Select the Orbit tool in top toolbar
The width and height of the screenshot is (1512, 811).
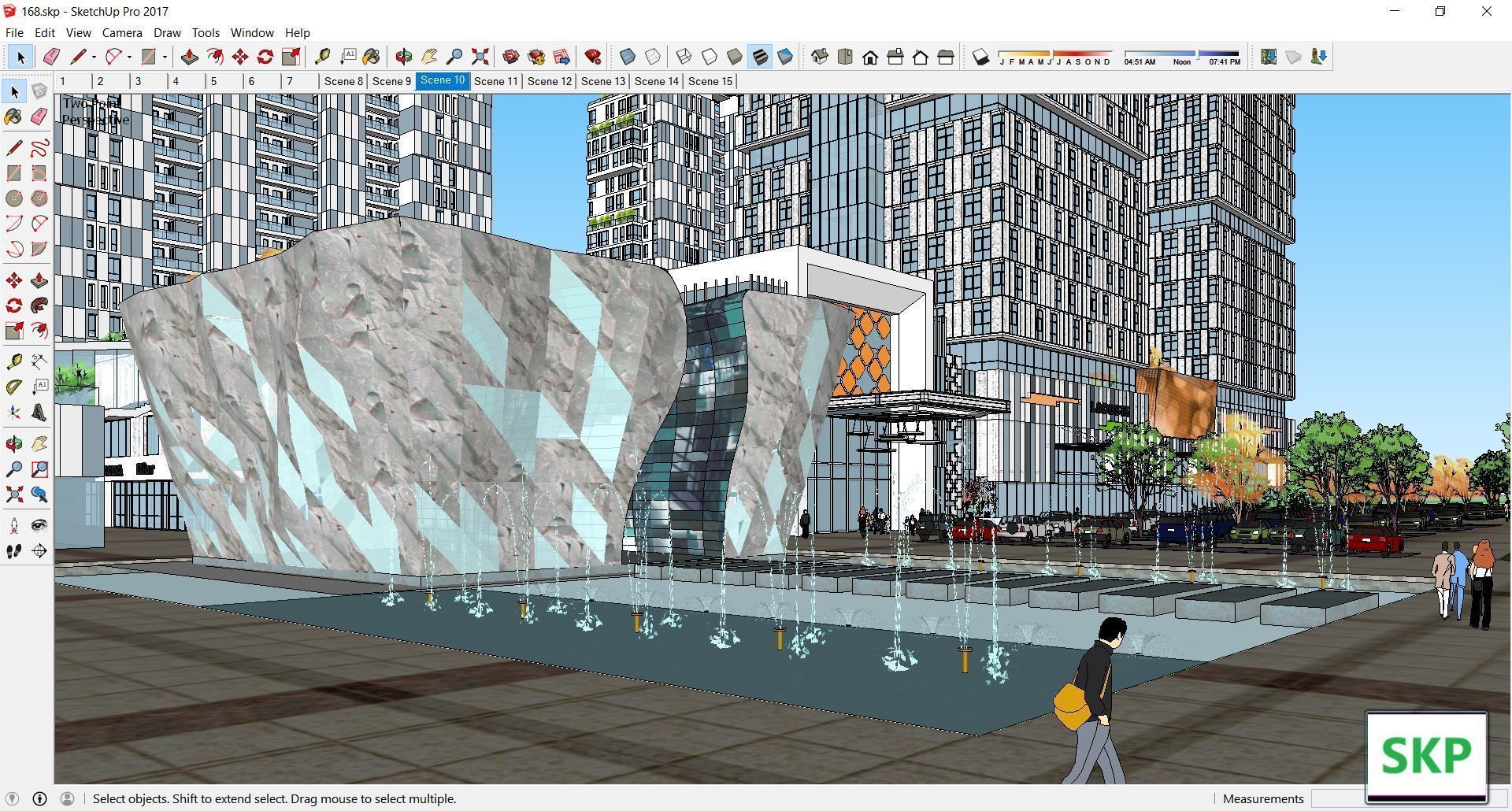coord(404,57)
